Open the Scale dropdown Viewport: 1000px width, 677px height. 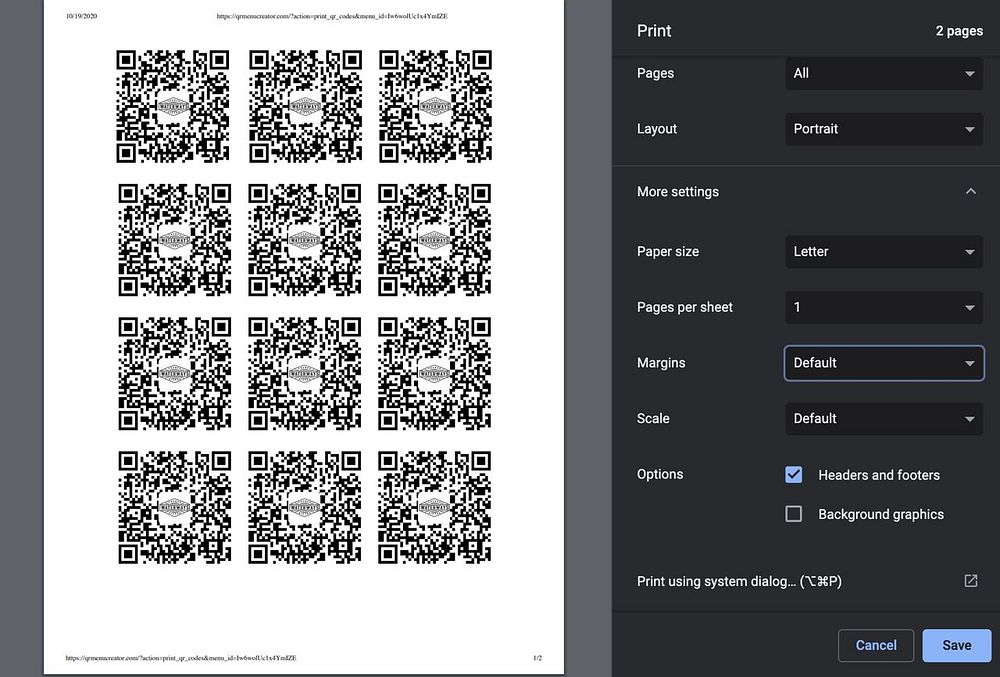point(883,419)
